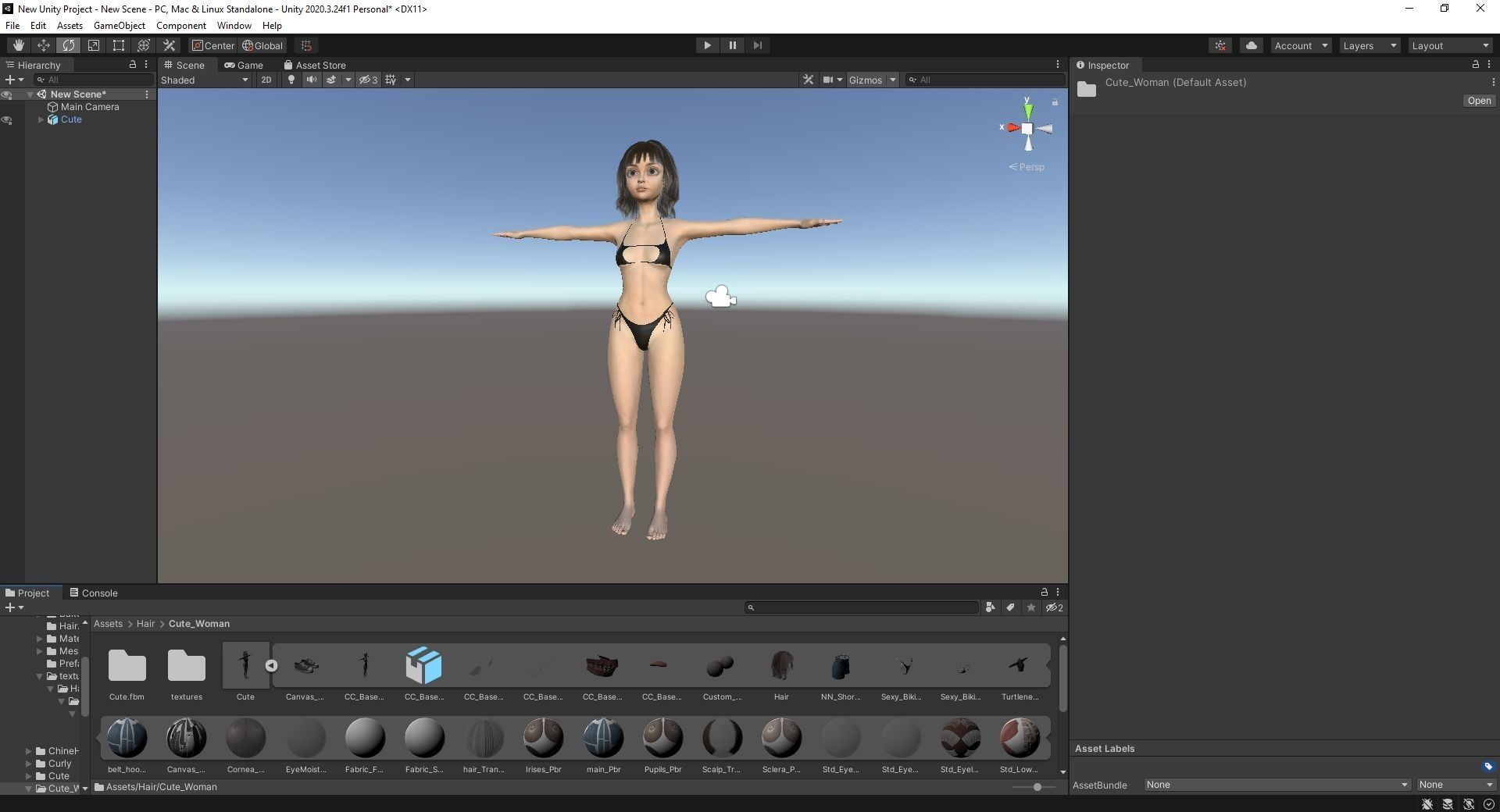Open the Component menu
The image size is (1500, 812).
[181, 25]
